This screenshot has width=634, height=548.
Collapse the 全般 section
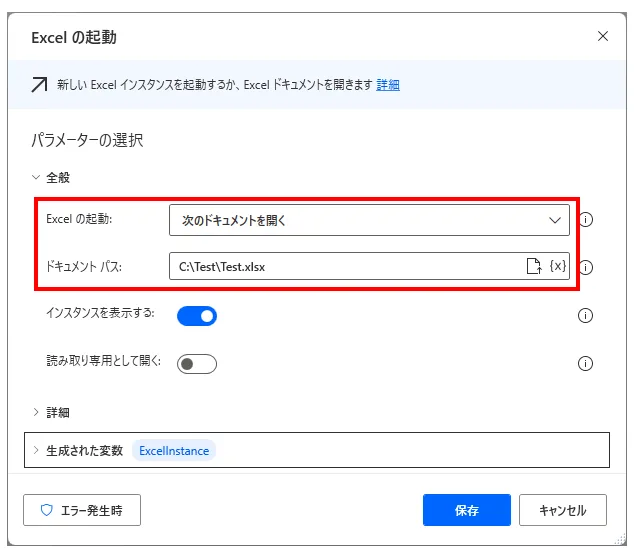click(37, 177)
